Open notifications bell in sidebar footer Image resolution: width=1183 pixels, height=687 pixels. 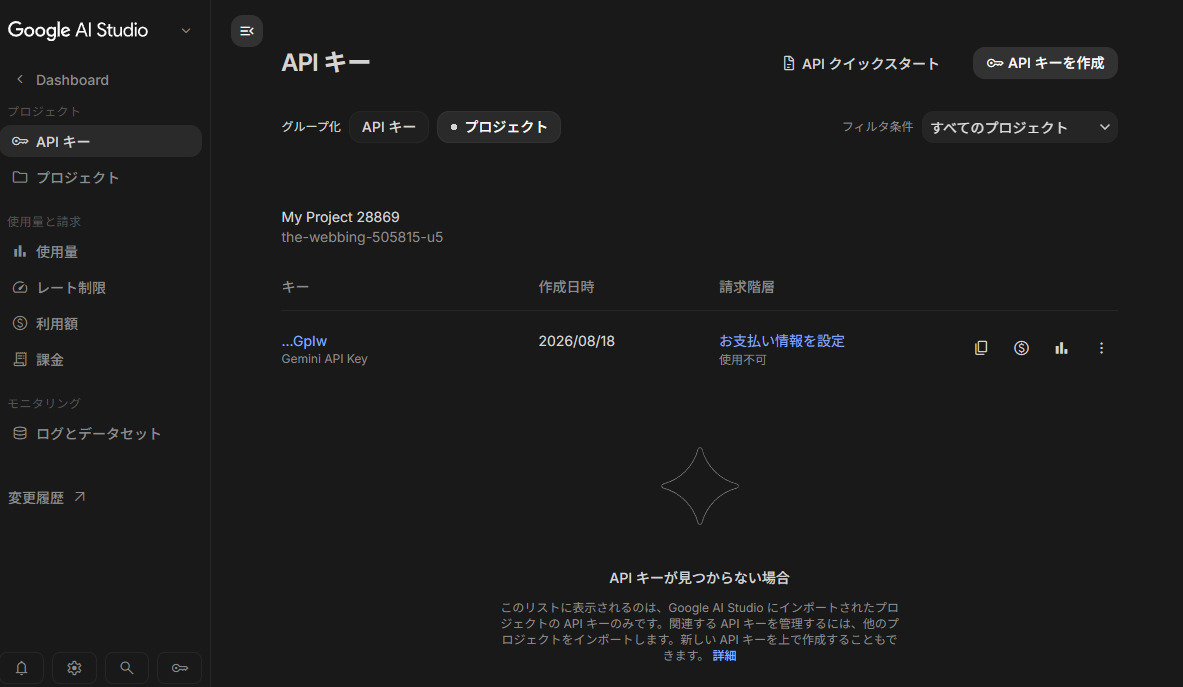(x=21, y=667)
